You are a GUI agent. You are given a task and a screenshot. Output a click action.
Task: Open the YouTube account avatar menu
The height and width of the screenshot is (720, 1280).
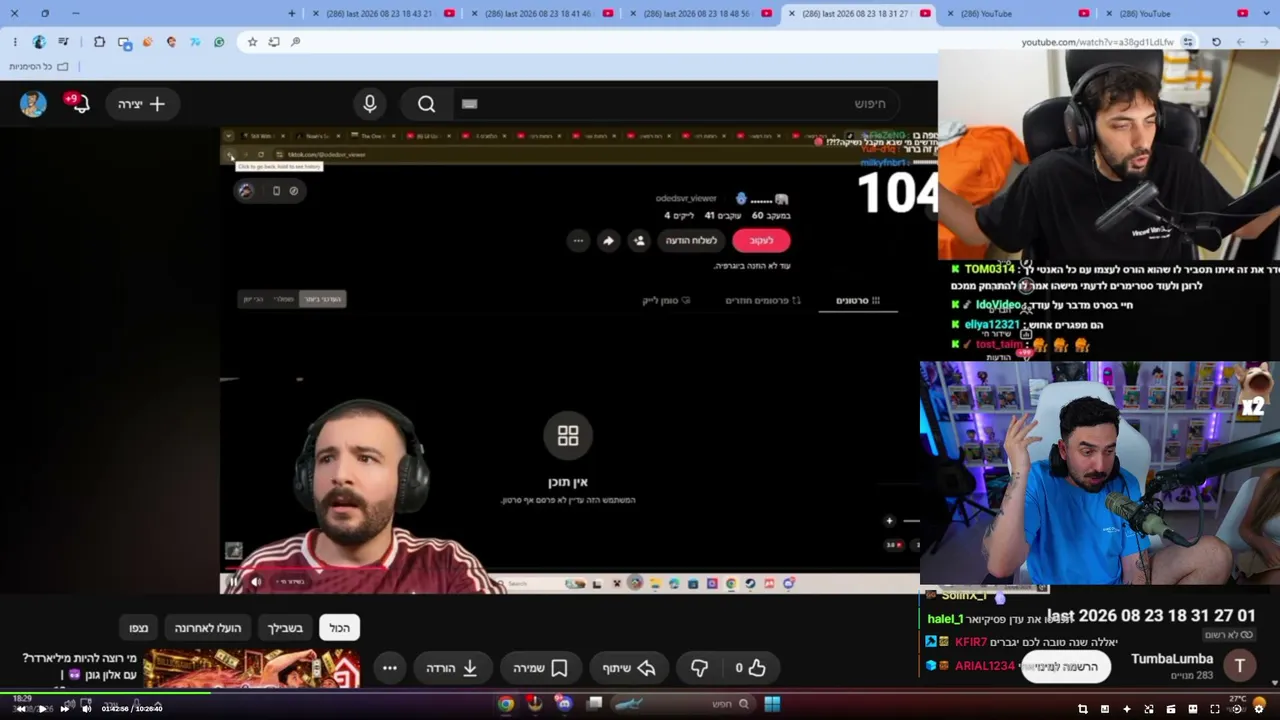point(33,104)
